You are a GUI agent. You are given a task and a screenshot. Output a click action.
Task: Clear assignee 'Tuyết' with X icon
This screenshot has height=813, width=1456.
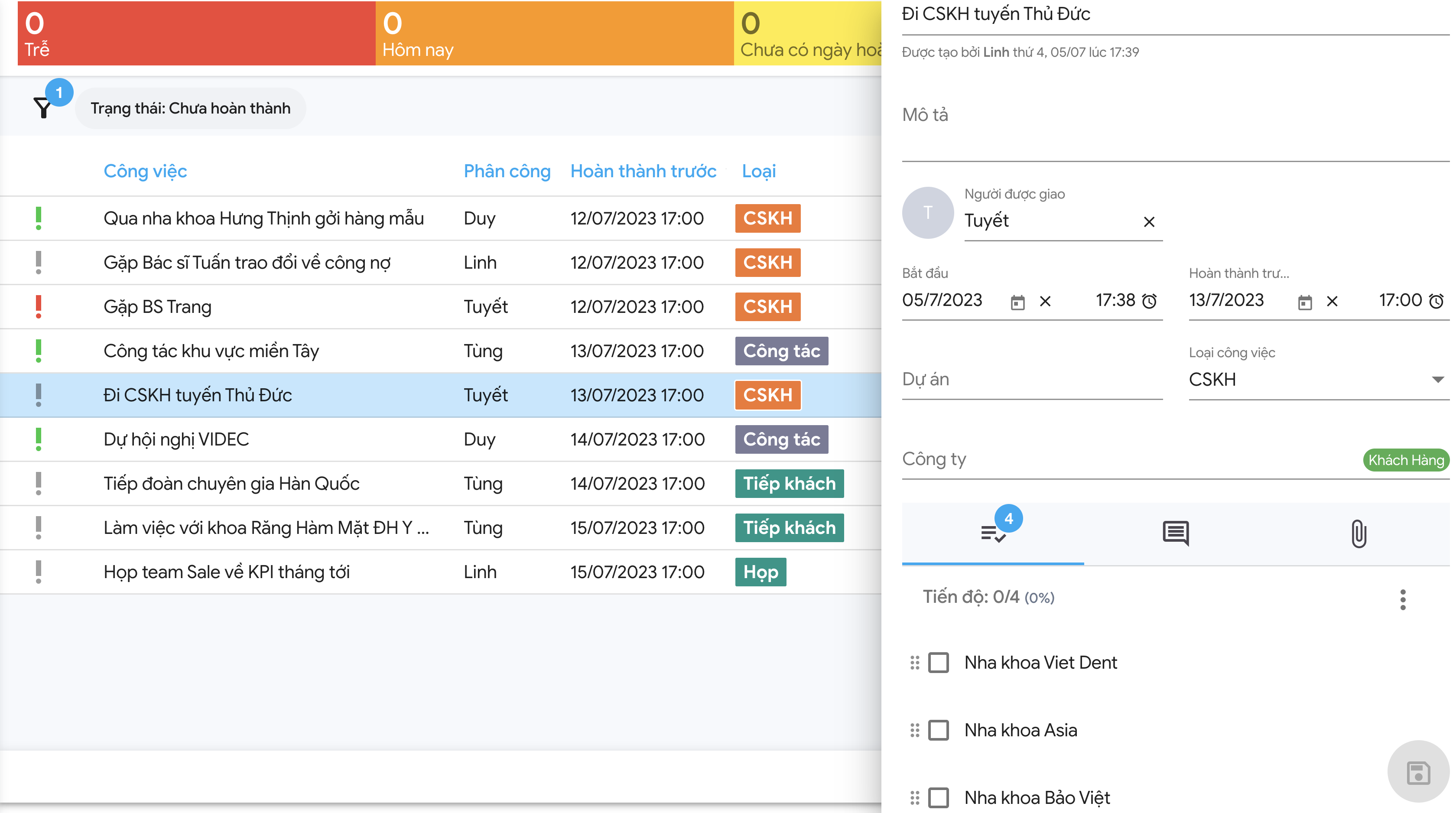click(x=1148, y=221)
